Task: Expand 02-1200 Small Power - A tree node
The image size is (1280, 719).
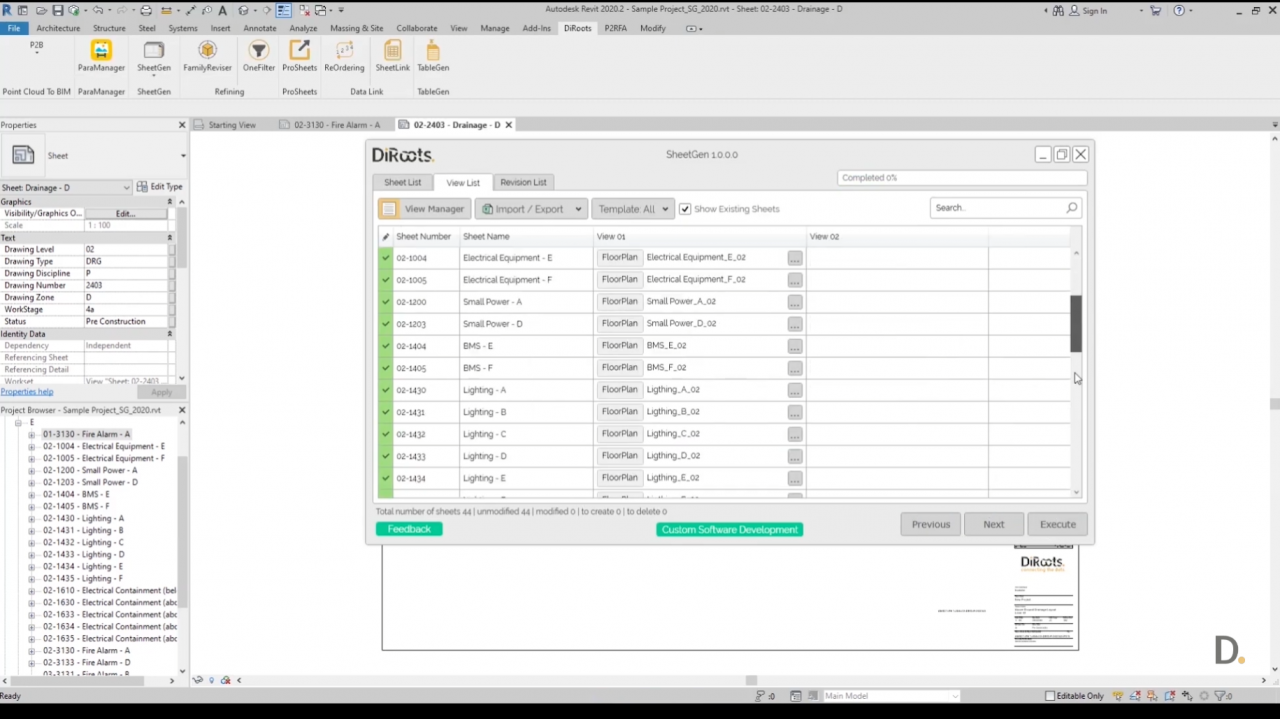Action: click(31, 471)
